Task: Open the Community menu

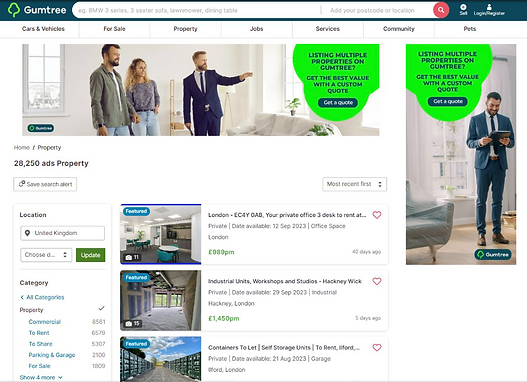Action: tap(399, 29)
